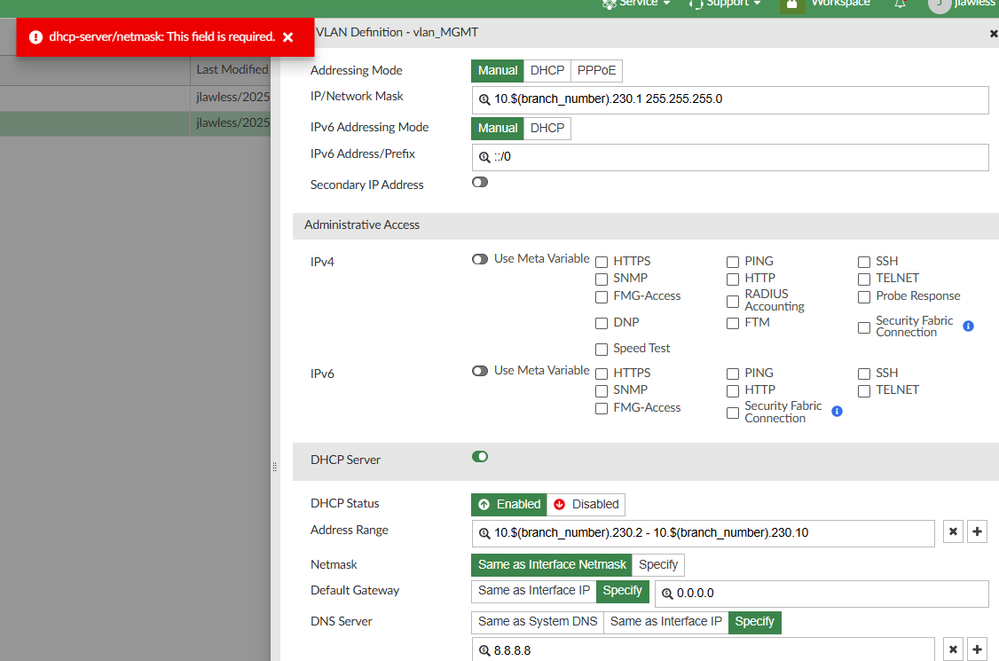999x661 pixels.
Task: Choose Specify for DNS Server
Action: click(754, 621)
